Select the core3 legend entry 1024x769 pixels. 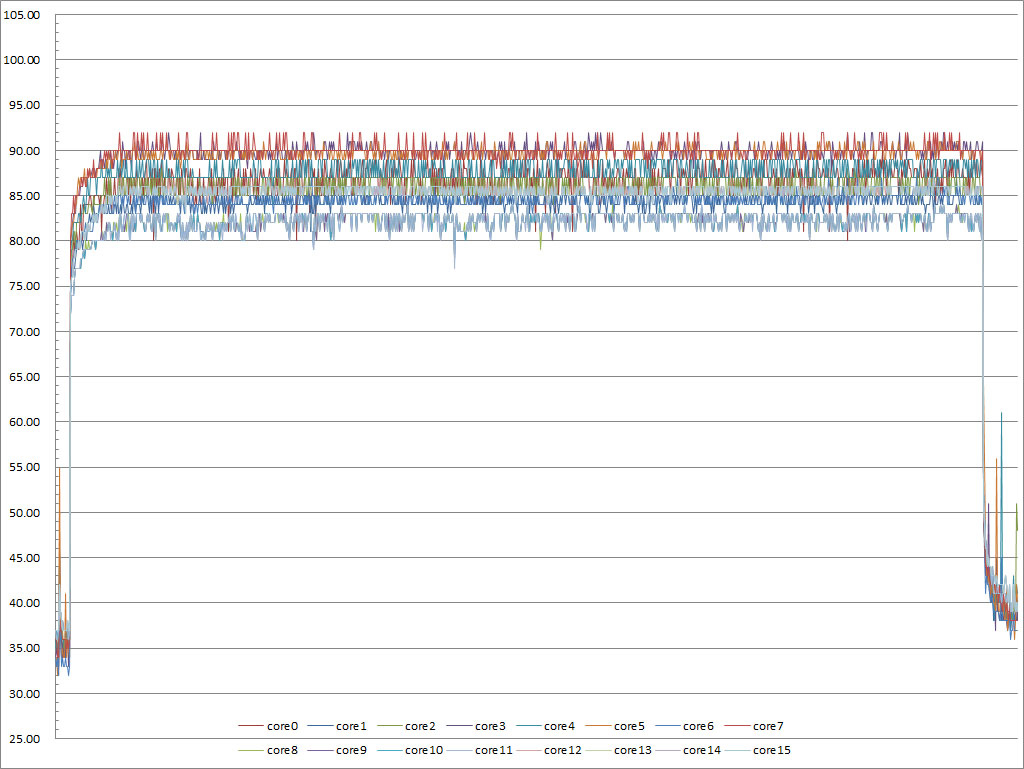pos(477,726)
